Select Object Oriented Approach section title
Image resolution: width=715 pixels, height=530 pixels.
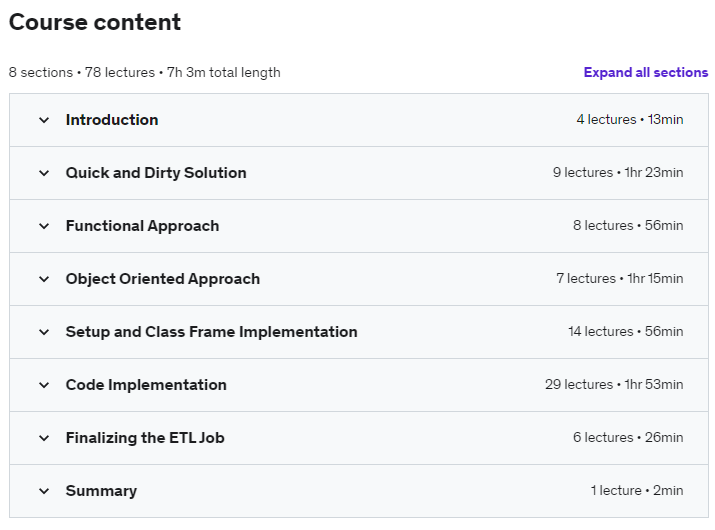(163, 279)
